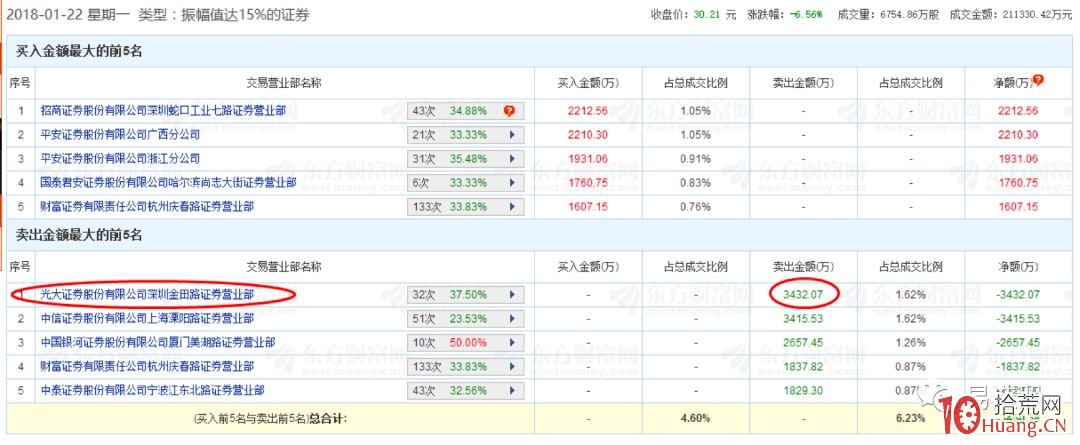Expand the 10次 50.00% arrow for 中国银河厦门美湖路
This screenshot has width=1080, height=445.
(x=512, y=342)
